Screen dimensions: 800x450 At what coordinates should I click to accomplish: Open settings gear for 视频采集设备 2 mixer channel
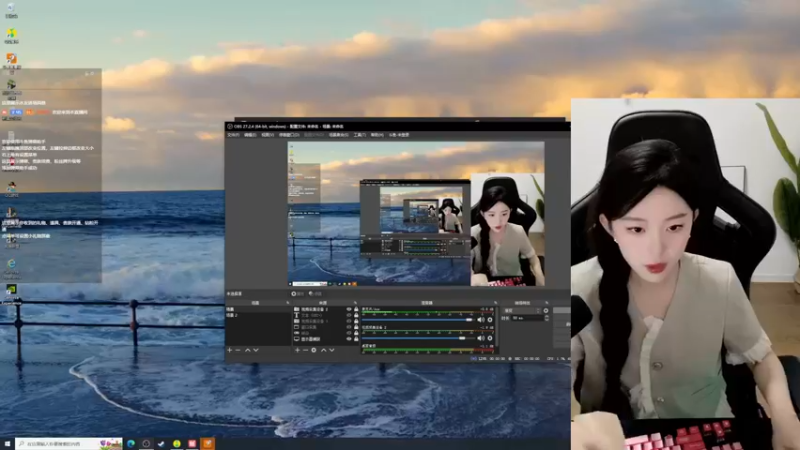pyautogui.click(x=490, y=338)
